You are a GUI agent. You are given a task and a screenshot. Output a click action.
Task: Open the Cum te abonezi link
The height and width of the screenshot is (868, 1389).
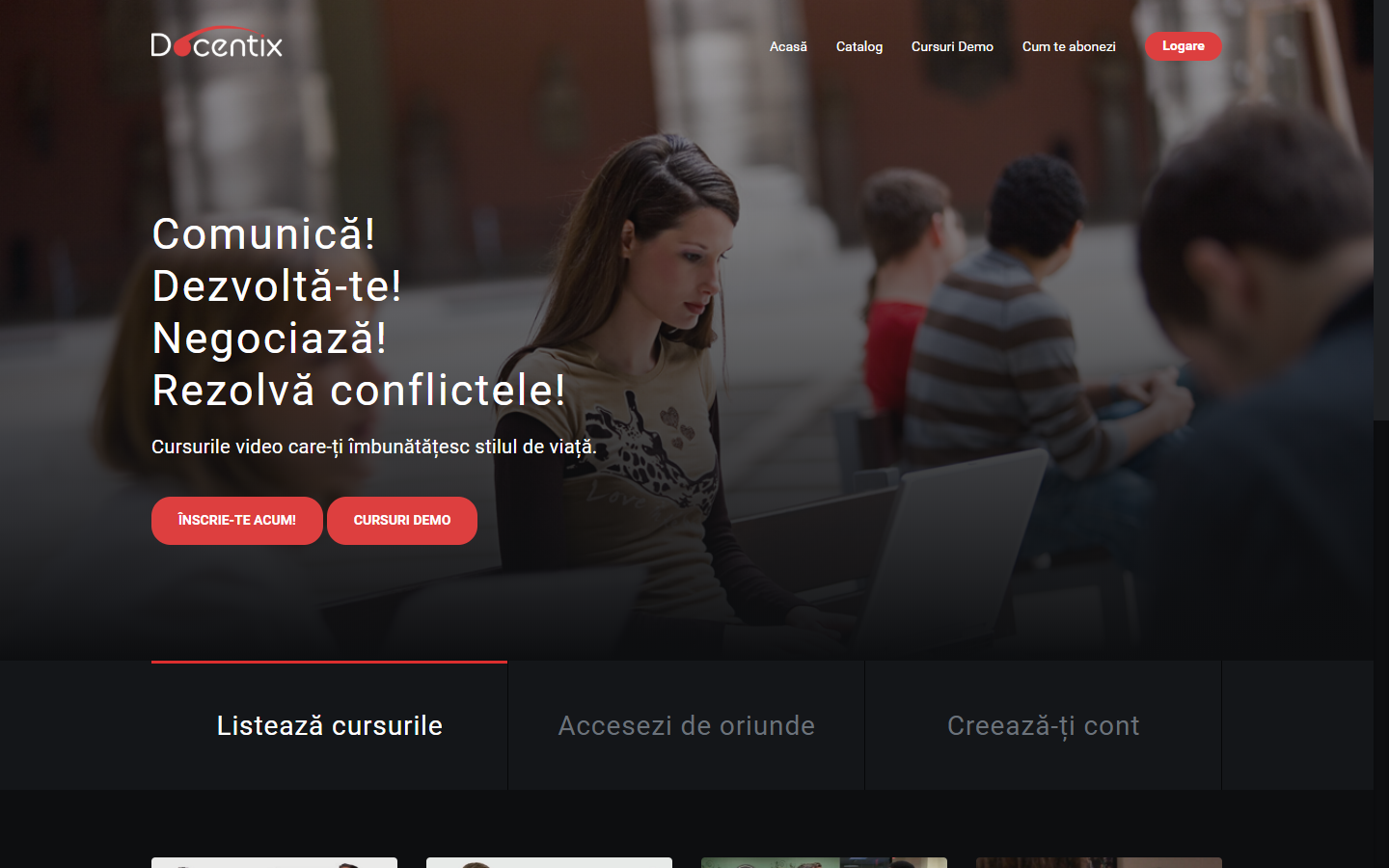coord(1069,46)
